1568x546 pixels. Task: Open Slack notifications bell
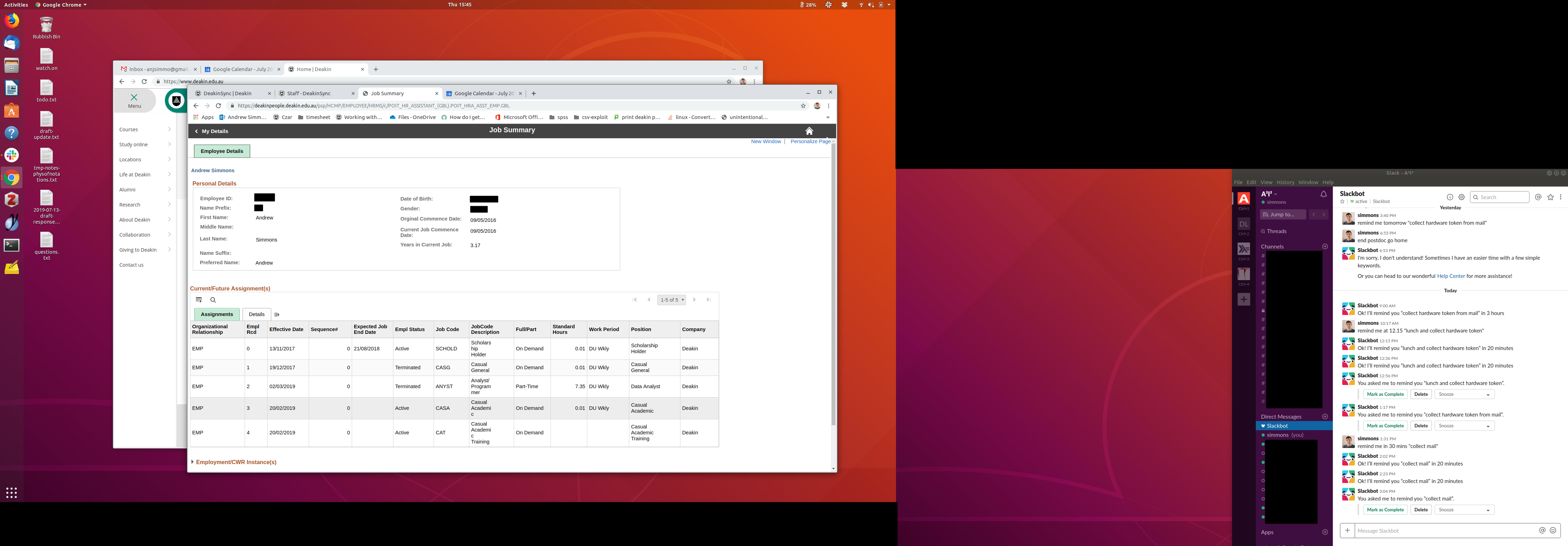[1323, 194]
